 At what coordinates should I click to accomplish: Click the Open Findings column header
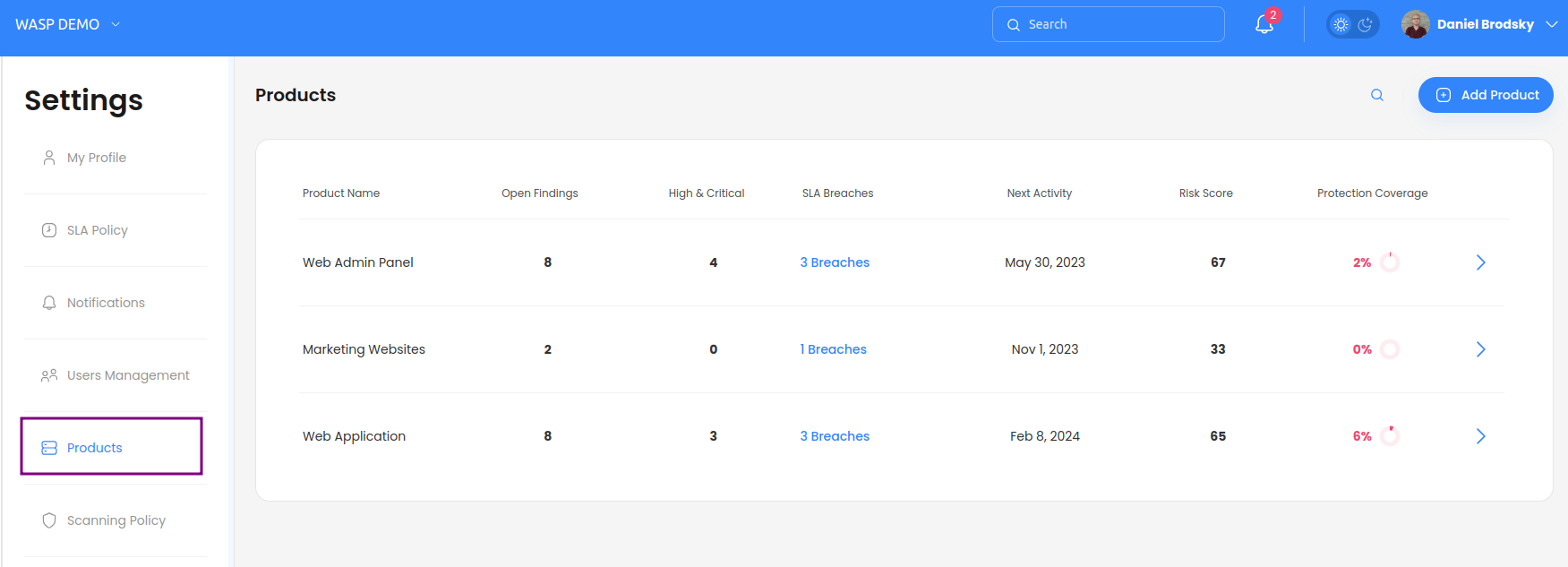point(540,193)
